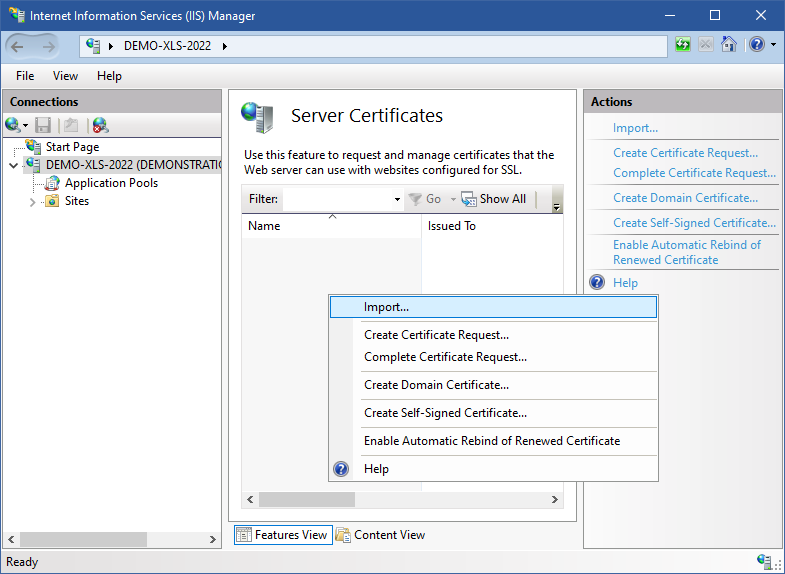Click the Delete Connection icon with red mark

(101, 125)
